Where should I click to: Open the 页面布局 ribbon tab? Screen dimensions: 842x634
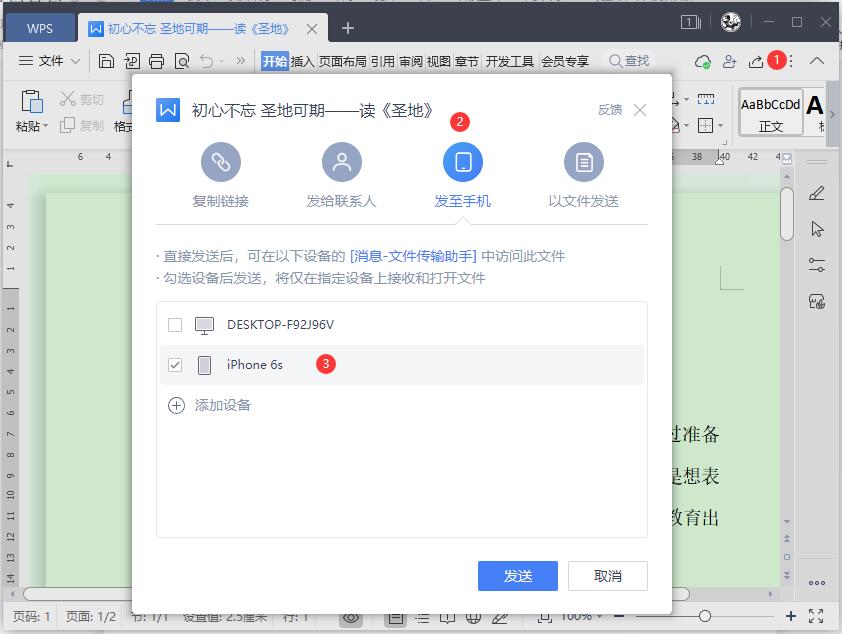pyautogui.click(x=342, y=61)
